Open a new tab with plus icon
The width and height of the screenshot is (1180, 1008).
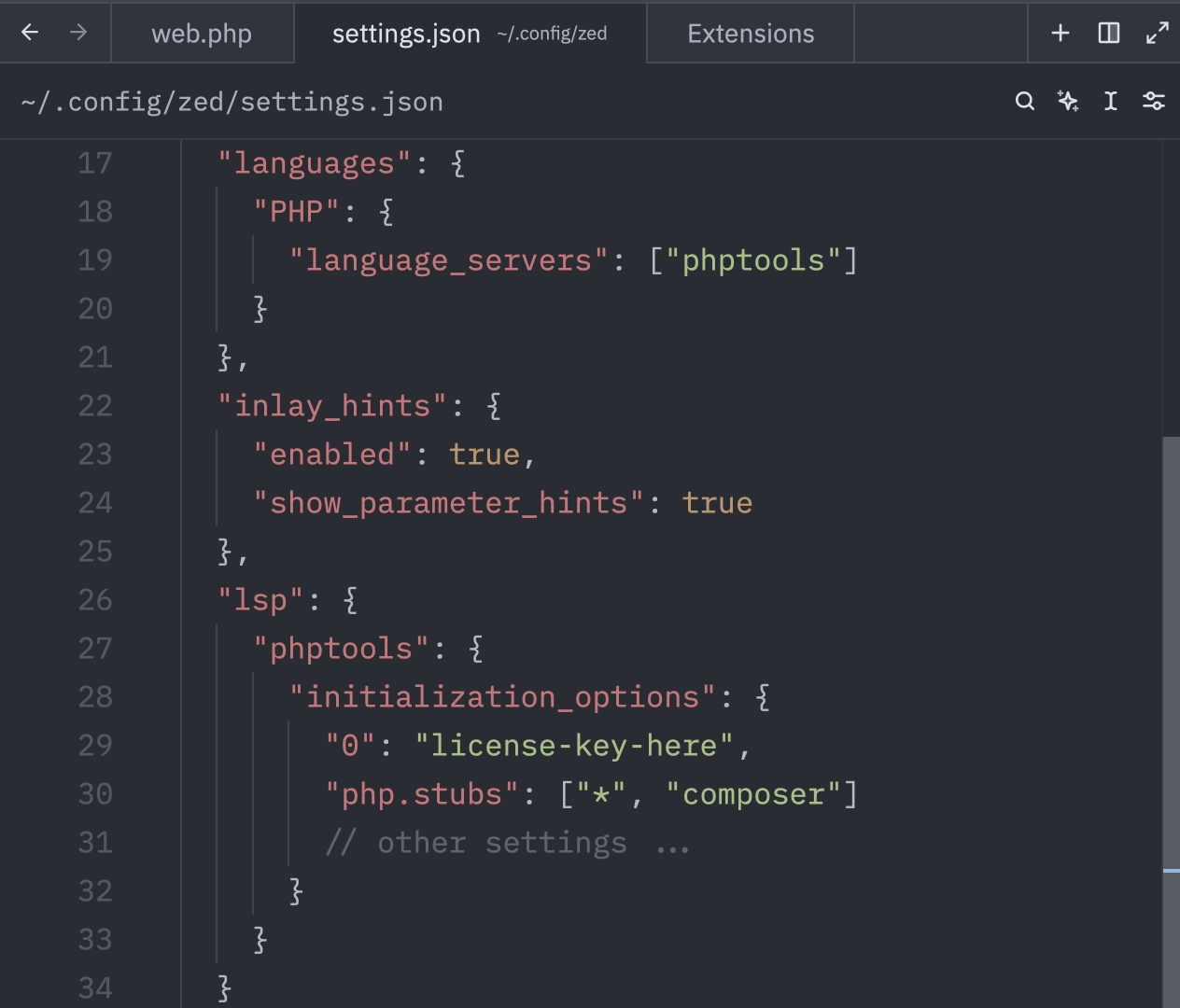[x=1061, y=33]
